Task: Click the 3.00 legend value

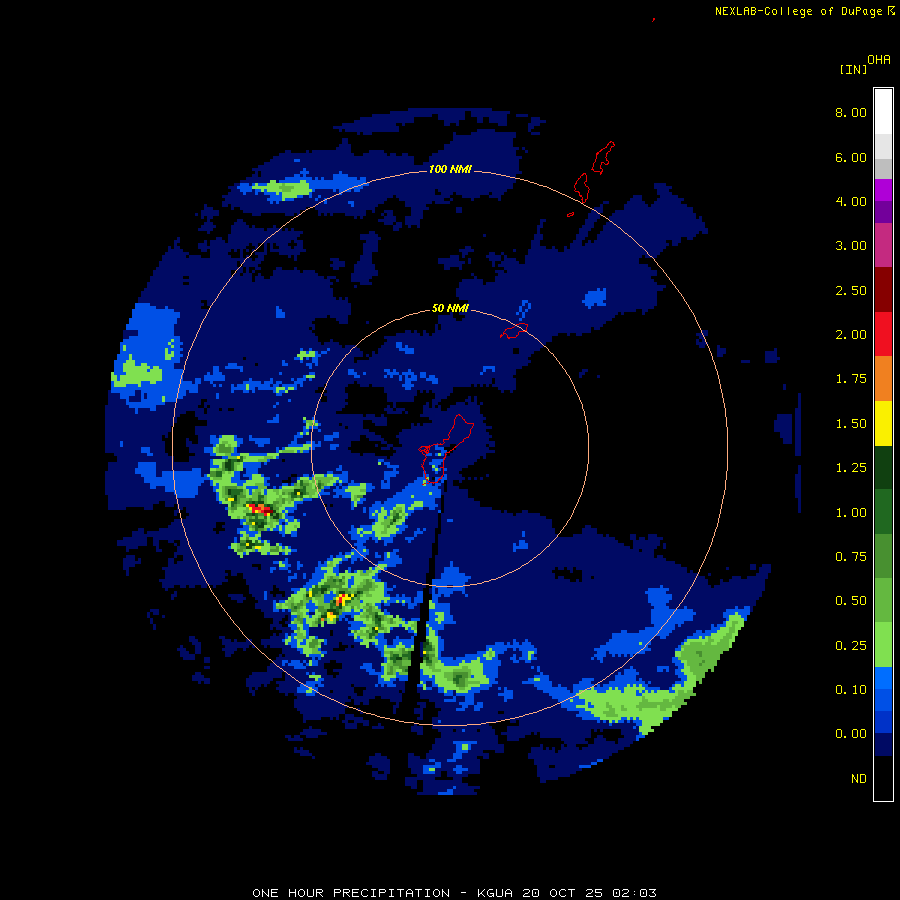Action: coord(851,246)
